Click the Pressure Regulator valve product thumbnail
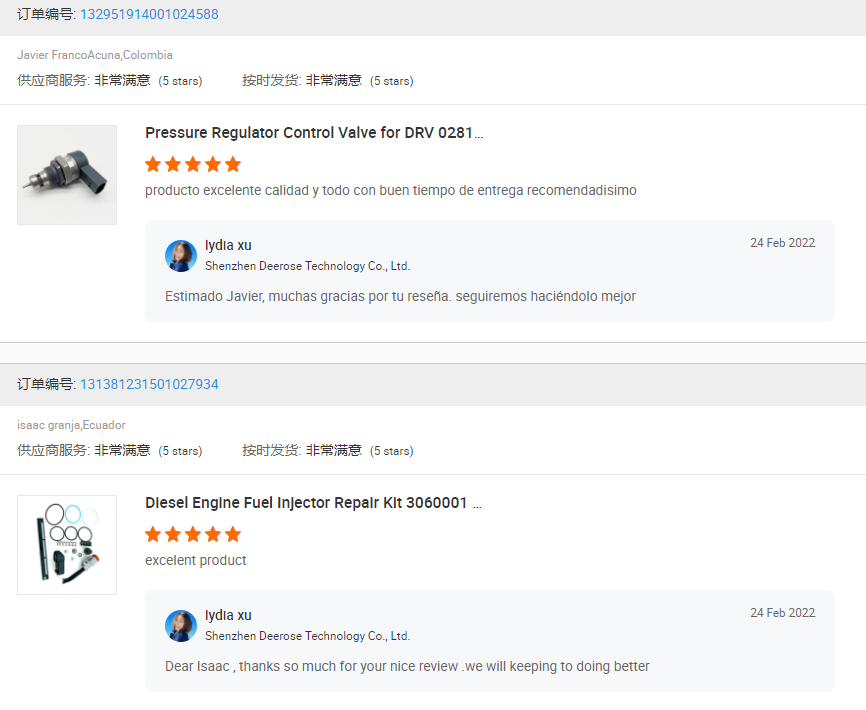The width and height of the screenshot is (866, 710). 67,175
